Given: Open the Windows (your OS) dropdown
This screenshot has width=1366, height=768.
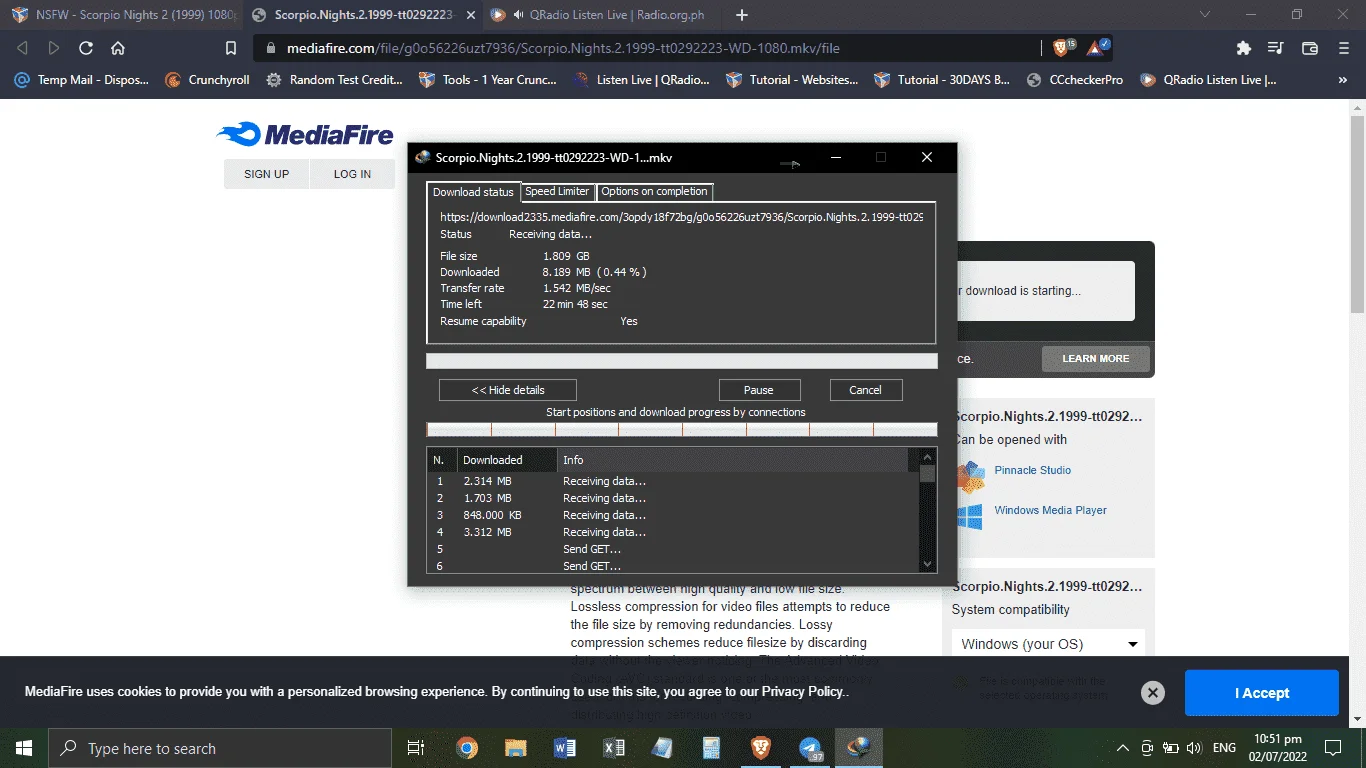Looking at the screenshot, I should [1048, 644].
